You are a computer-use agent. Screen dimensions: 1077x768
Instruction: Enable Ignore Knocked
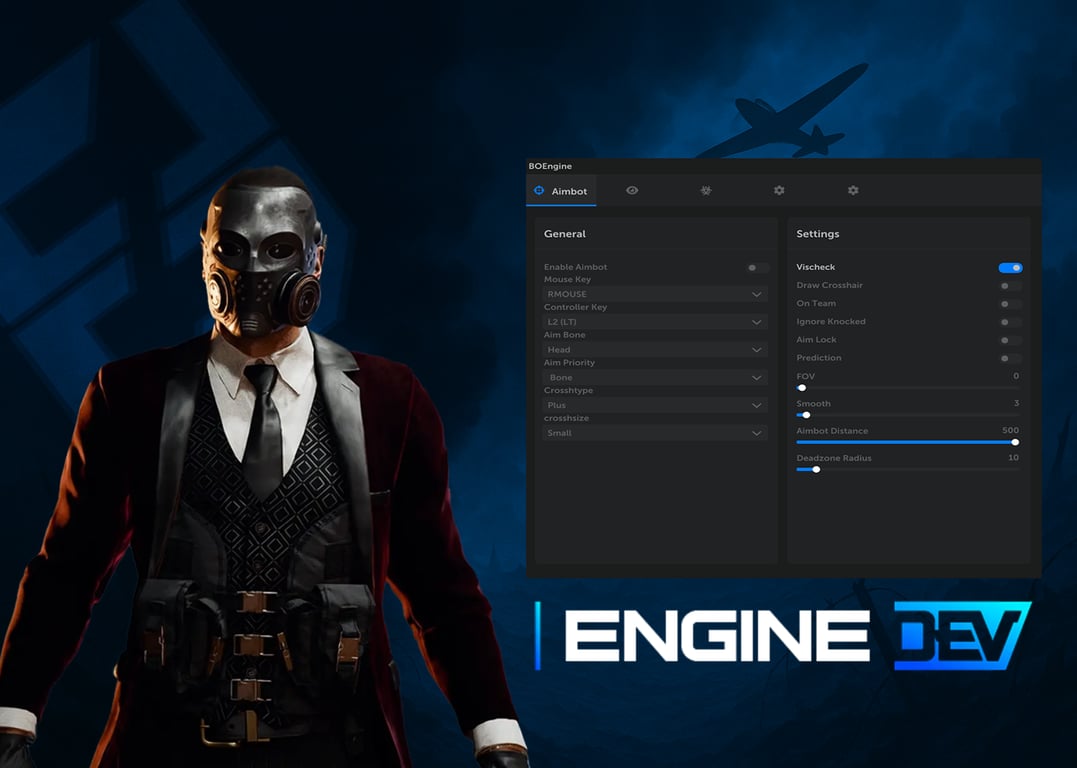click(1009, 321)
